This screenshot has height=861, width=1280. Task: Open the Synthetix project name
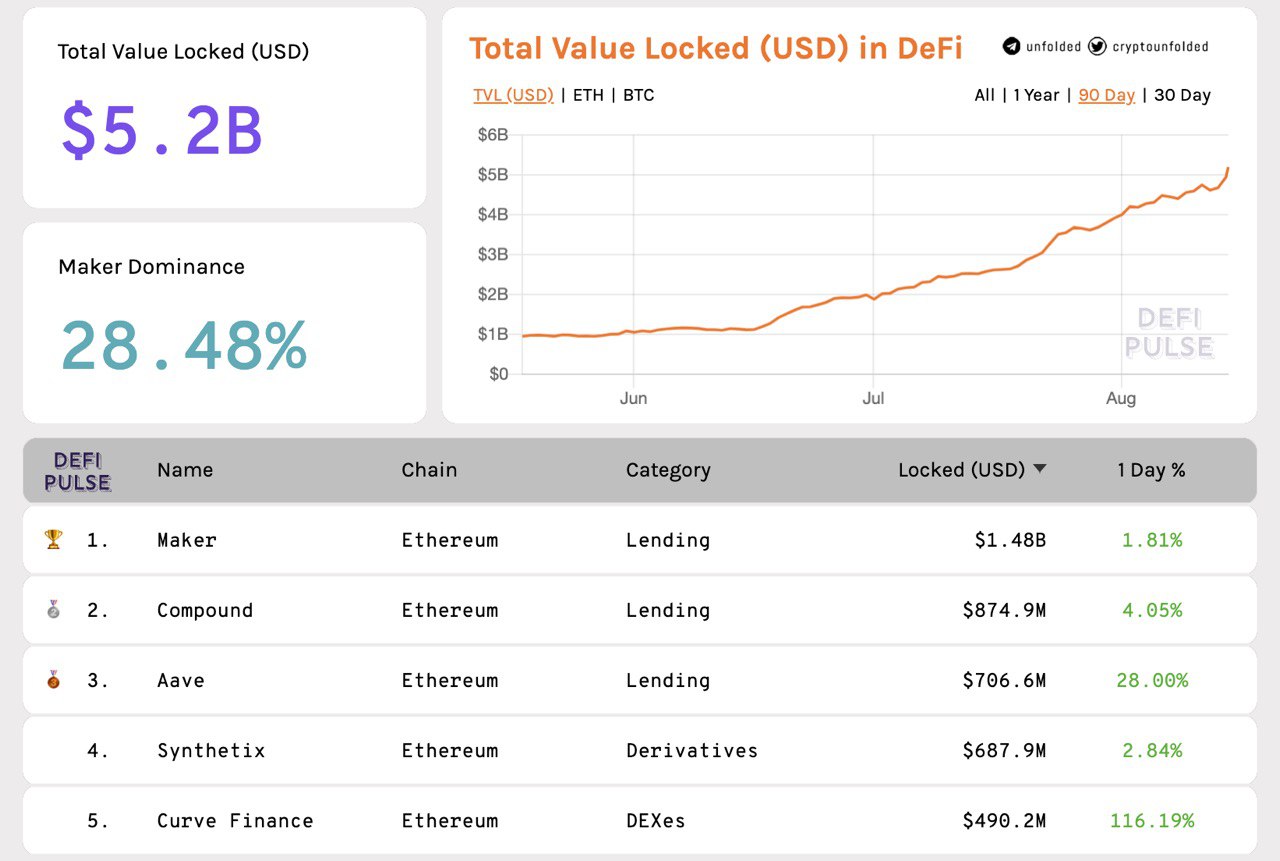211,750
